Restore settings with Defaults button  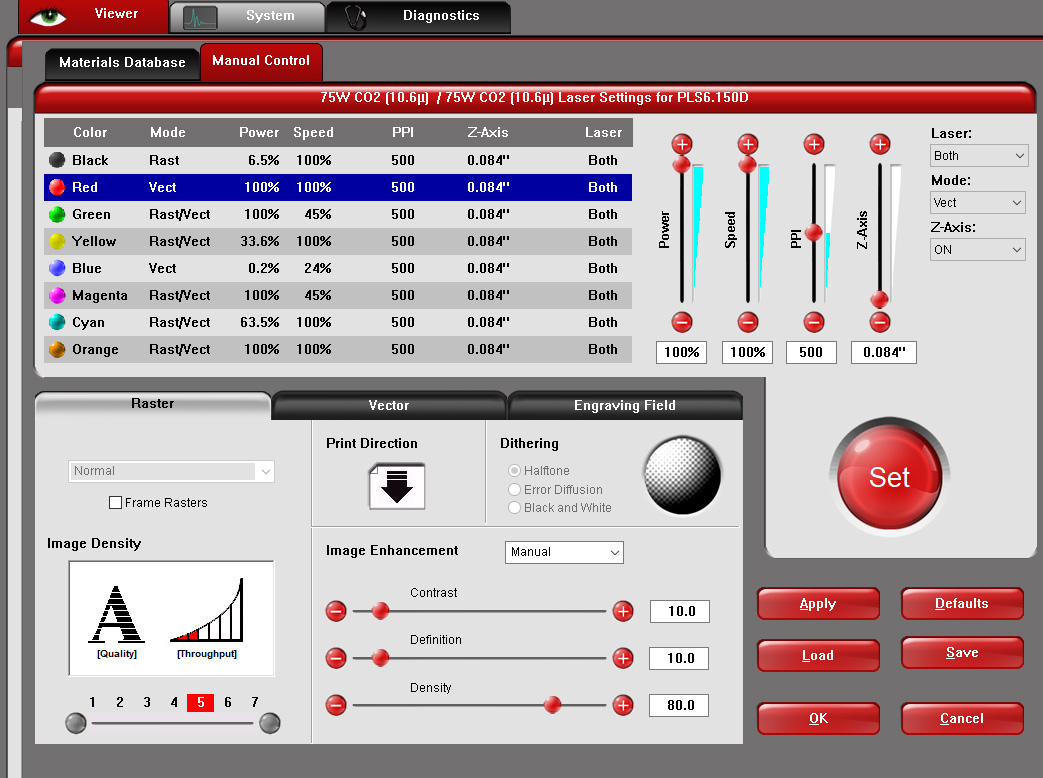[x=962, y=603]
